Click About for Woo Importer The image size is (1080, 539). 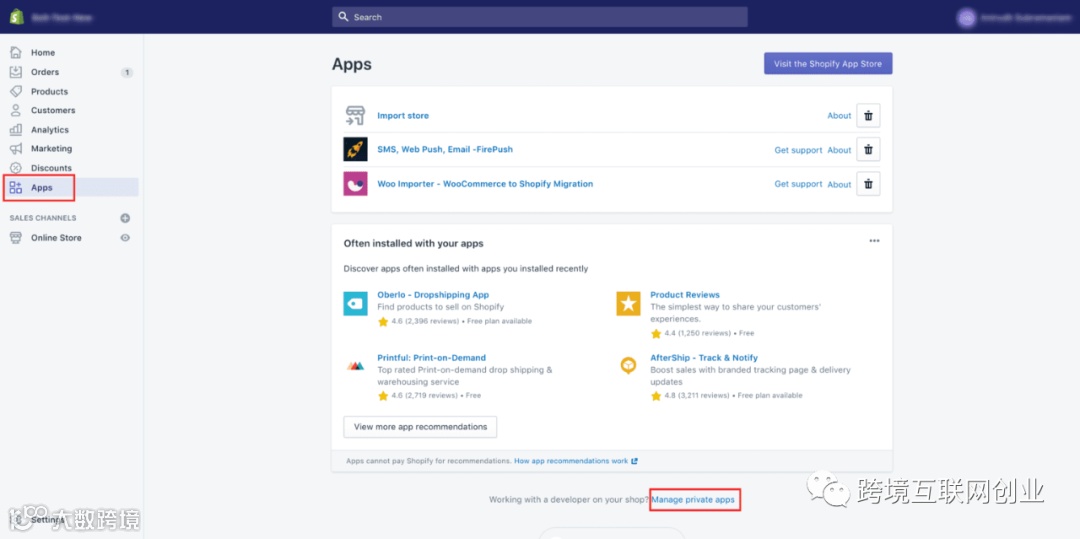pyautogui.click(x=839, y=184)
